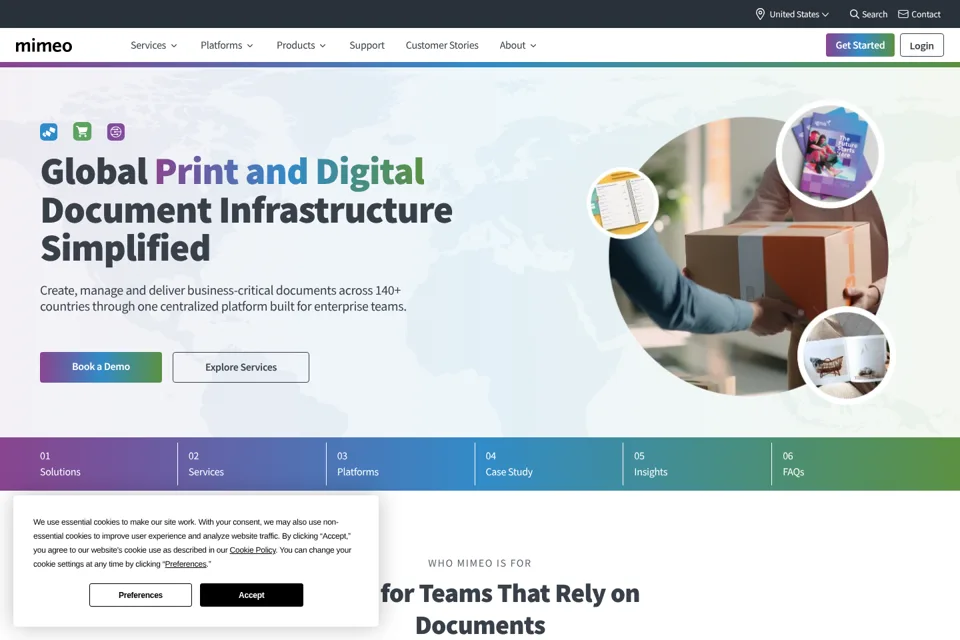The height and width of the screenshot is (640, 960).
Task: Open the Support page
Action: pos(367,45)
